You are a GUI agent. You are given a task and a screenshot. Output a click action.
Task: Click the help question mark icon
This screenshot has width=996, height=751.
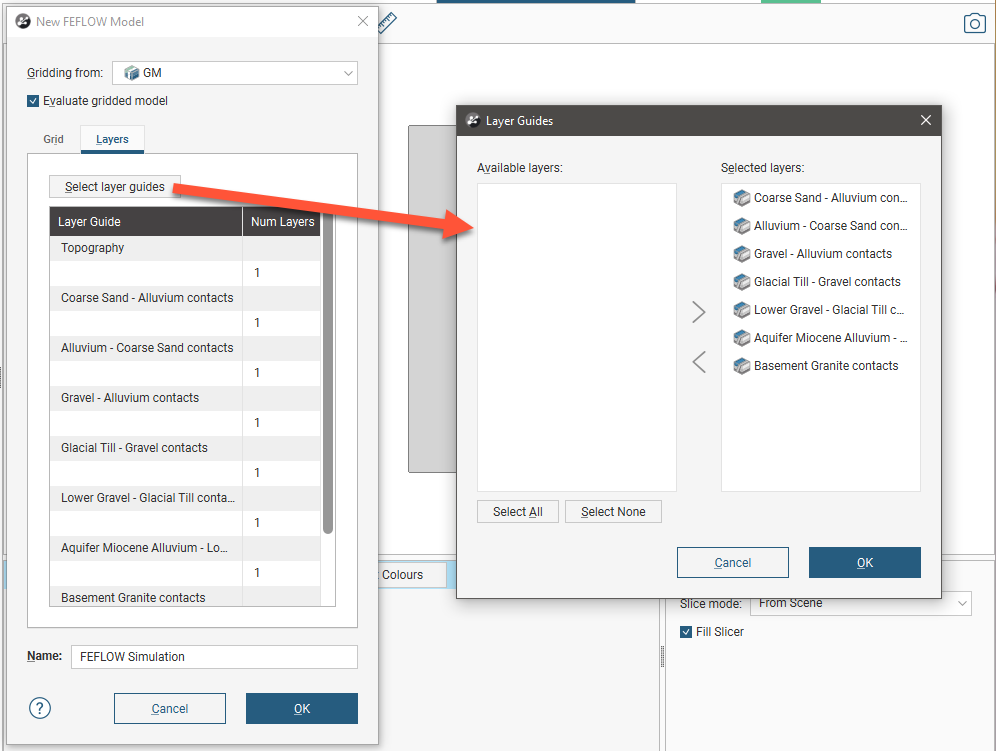(x=40, y=708)
